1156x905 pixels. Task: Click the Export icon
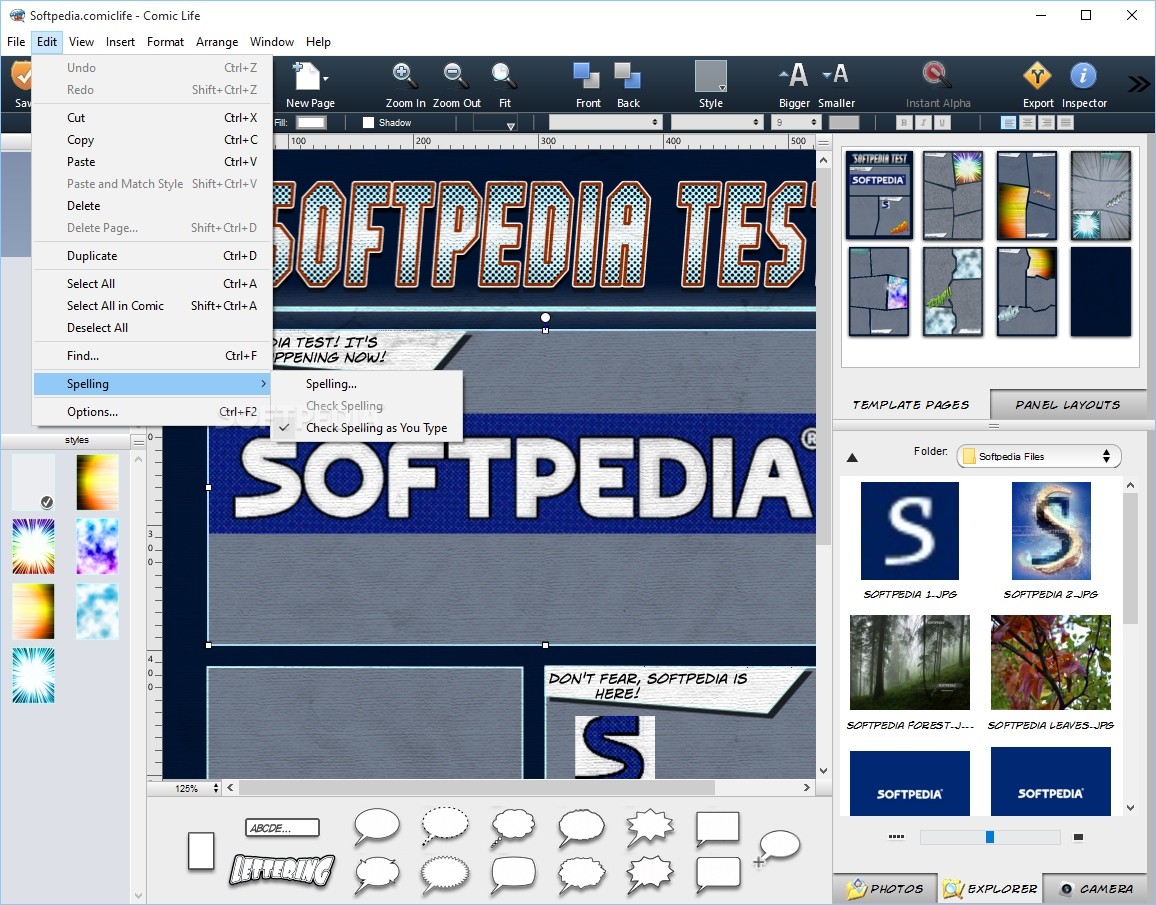point(1037,75)
